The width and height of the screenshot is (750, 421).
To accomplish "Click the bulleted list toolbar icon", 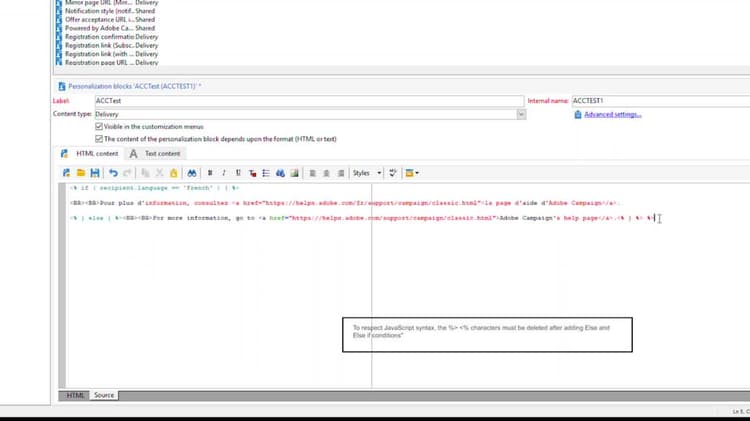I will [266, 173].
